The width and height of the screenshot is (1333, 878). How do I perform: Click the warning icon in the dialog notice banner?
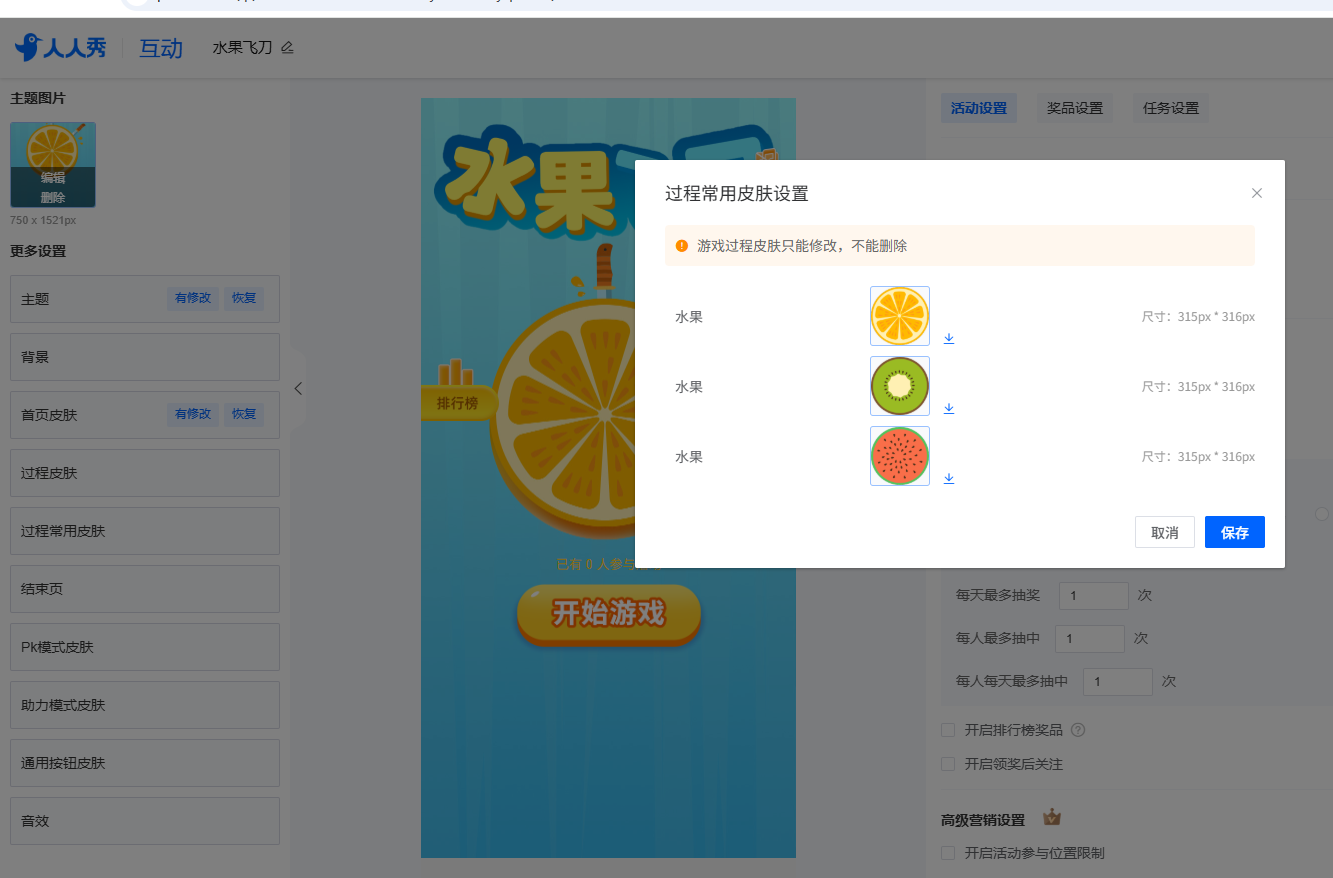pyautogui.click(x=681, y=245)
